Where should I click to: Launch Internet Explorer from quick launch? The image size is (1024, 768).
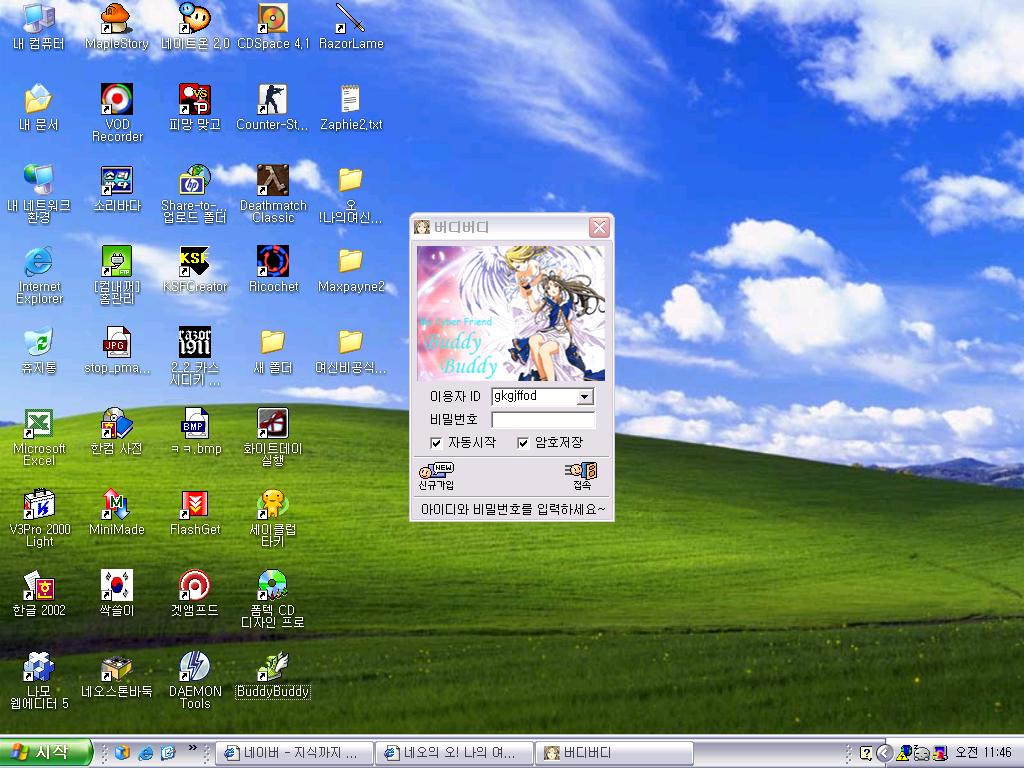pos(146,753)
